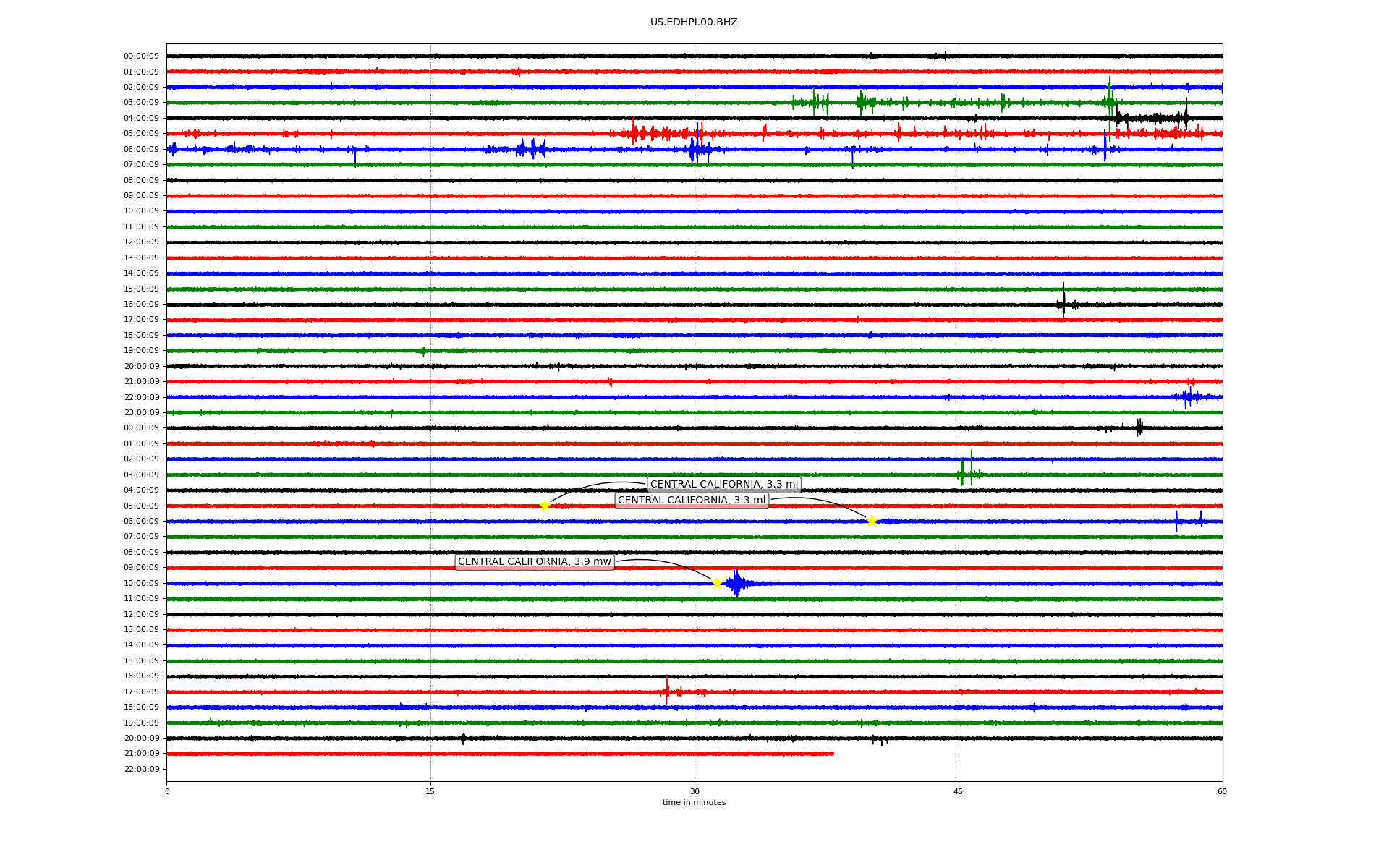Click the black spike on the 16:00:09 trace
Image resolution: width=1389 pixels, height=868 pixels.
point(1063,302)
